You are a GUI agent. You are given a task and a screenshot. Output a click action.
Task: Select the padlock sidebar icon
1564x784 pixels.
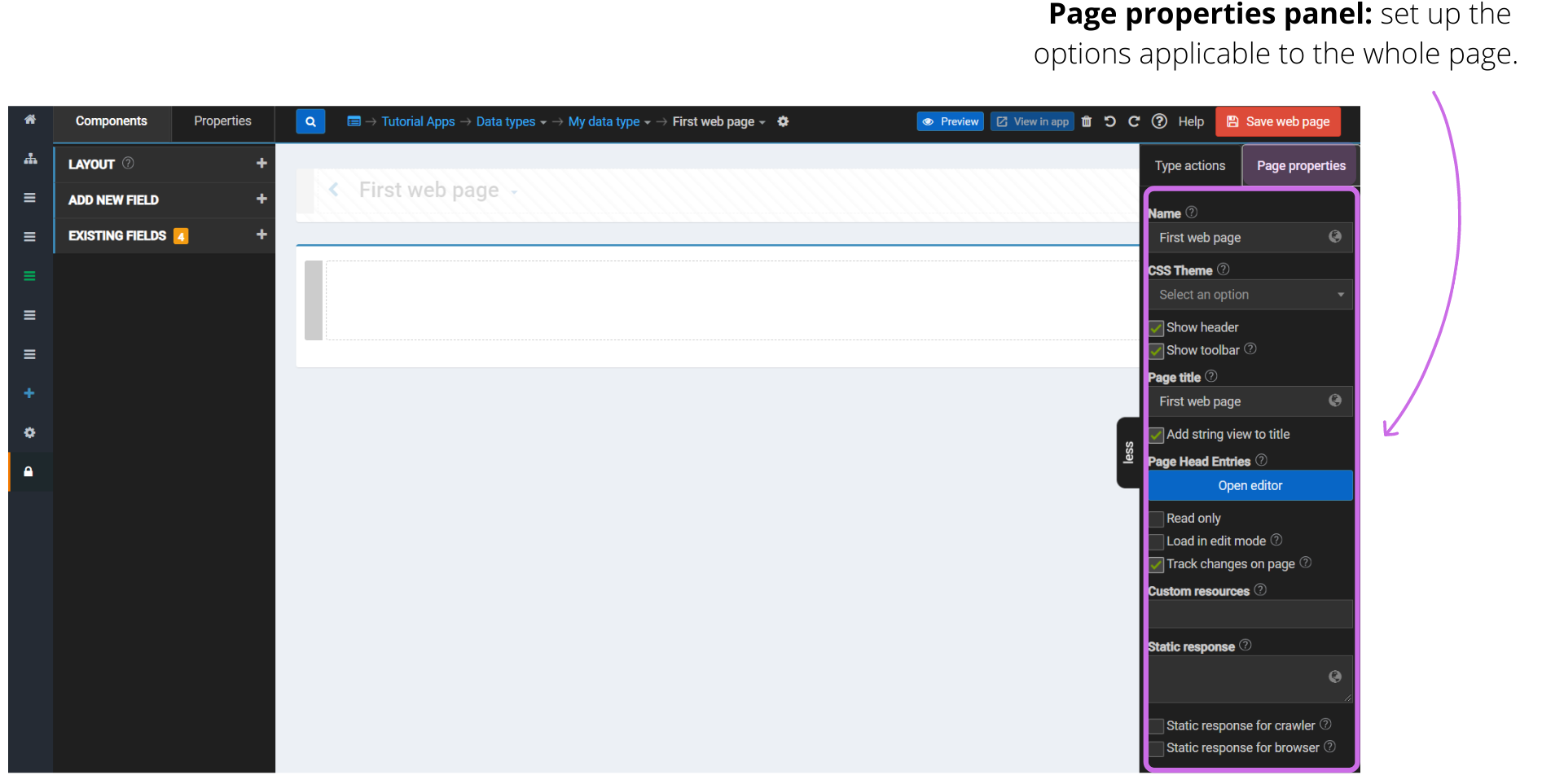pyautogui.click(x=29, y=471)
